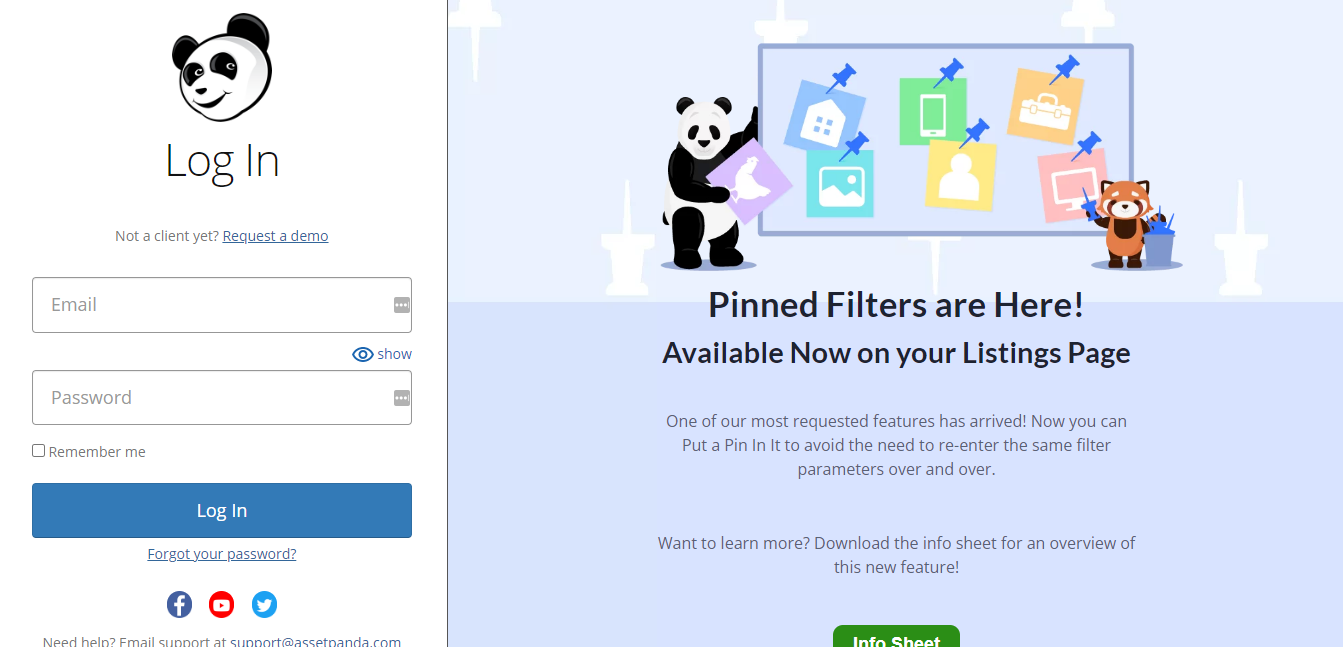
Task: Click password manager icon in Email field
Action: (x=402, y=305)
